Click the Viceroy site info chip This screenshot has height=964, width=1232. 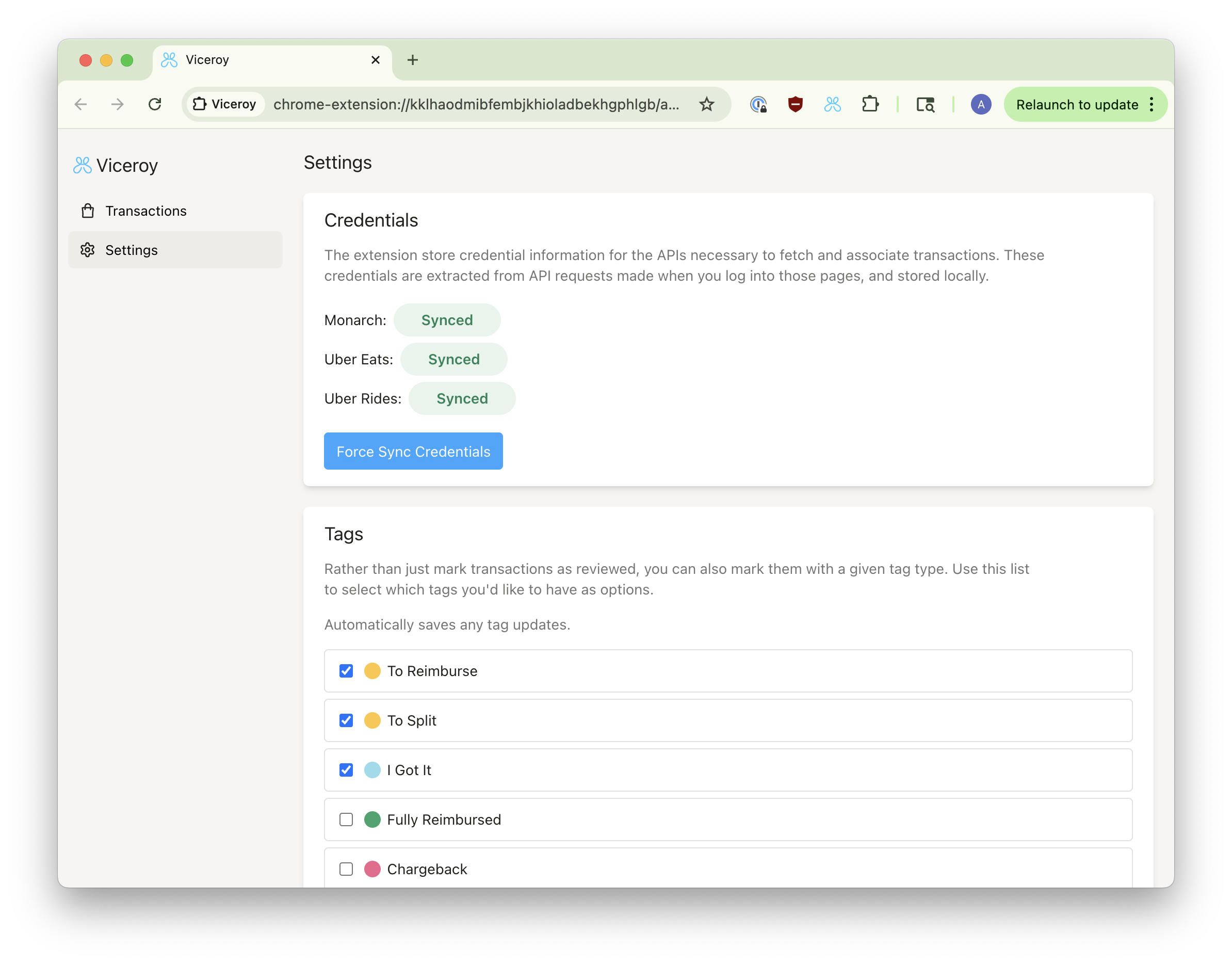click(225, 104)
